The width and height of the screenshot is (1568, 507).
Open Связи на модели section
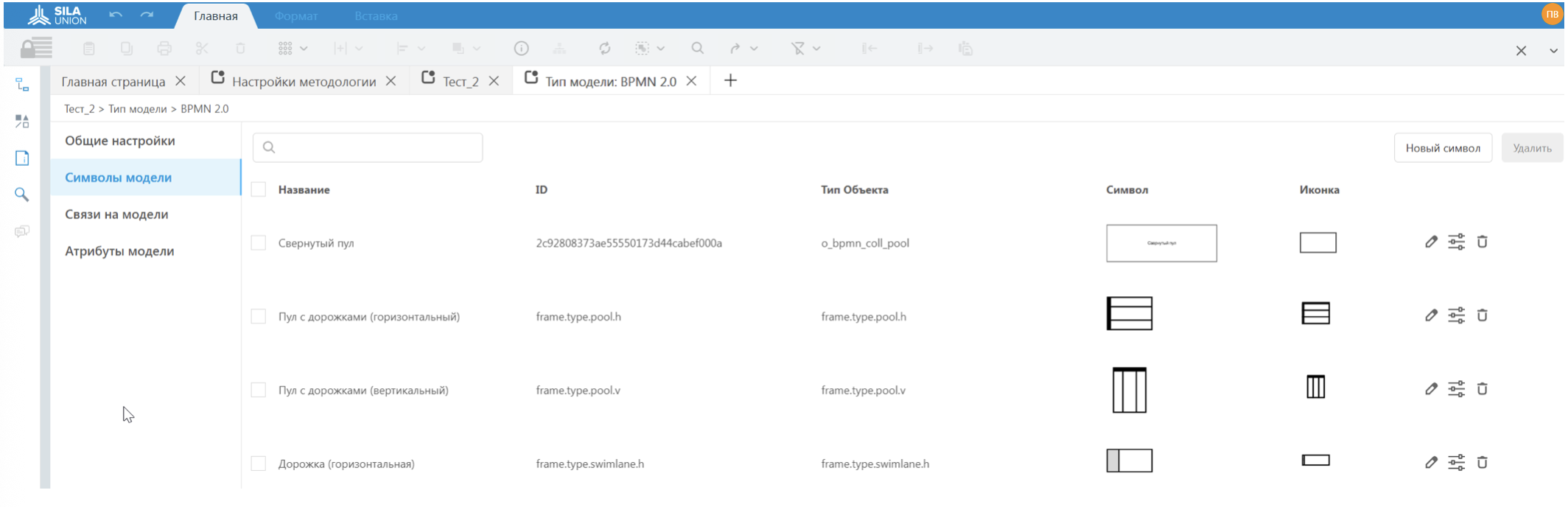[116, 214]
